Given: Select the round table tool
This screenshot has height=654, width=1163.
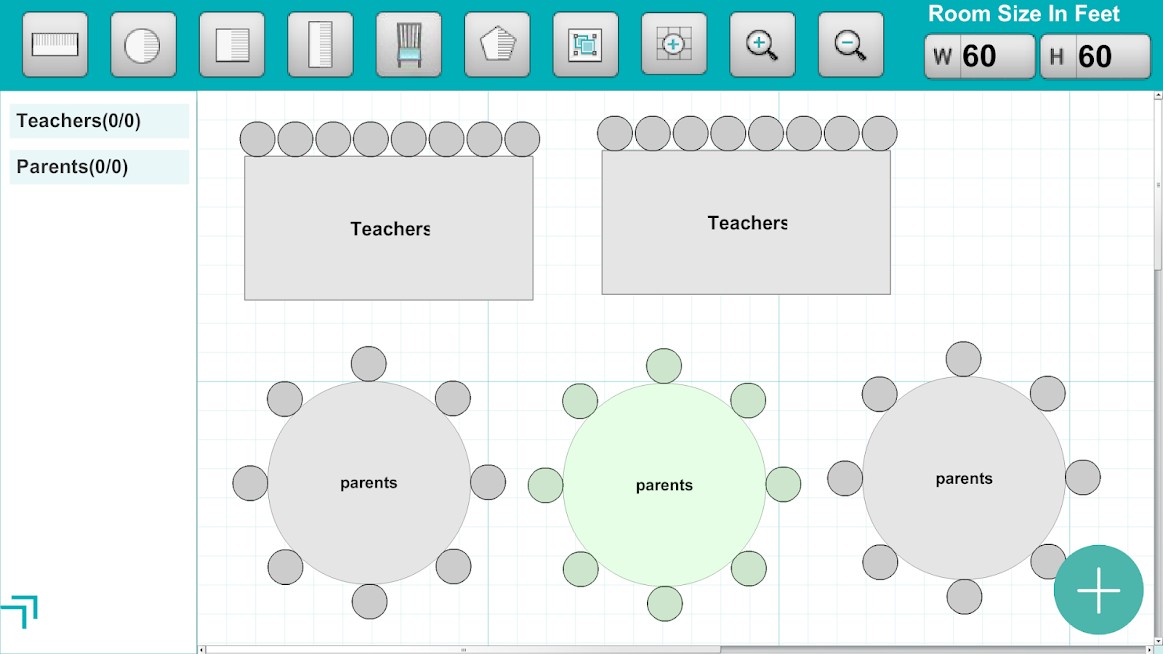Looking at the screenshot, I should pyautogui.click(x=143, y=45).
